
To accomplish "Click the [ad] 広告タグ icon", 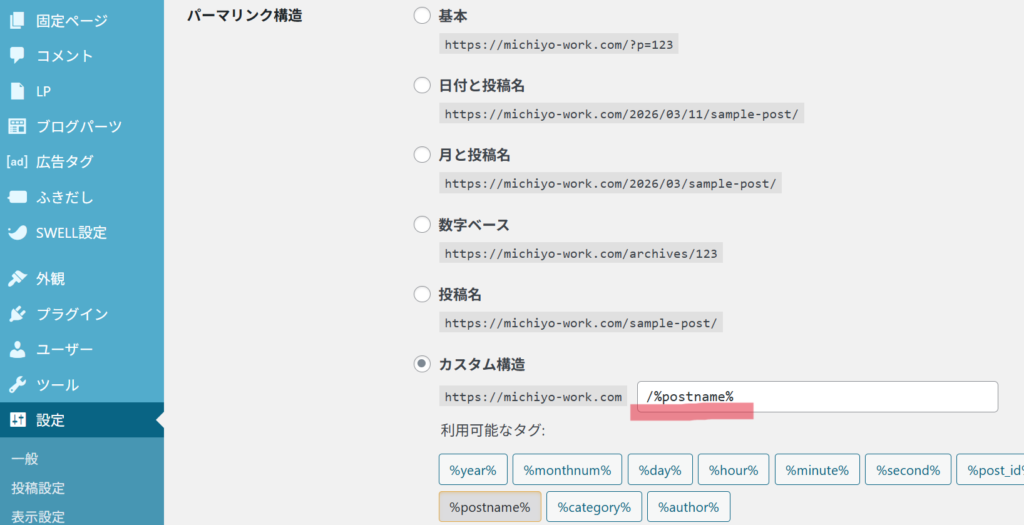I will (x=17, y=161).
